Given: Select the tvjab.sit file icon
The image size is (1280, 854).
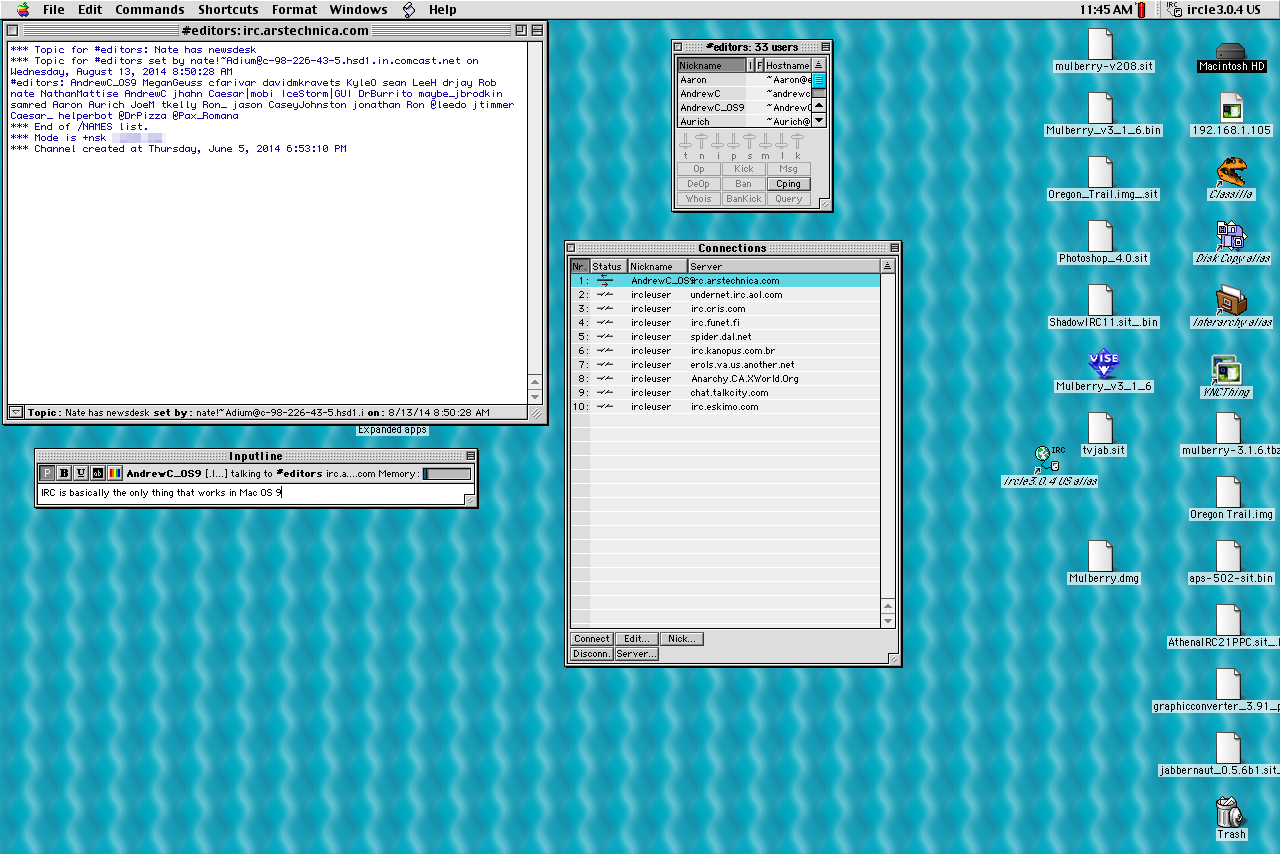Looking at the screenshot, I should [x=1103, y=435].
